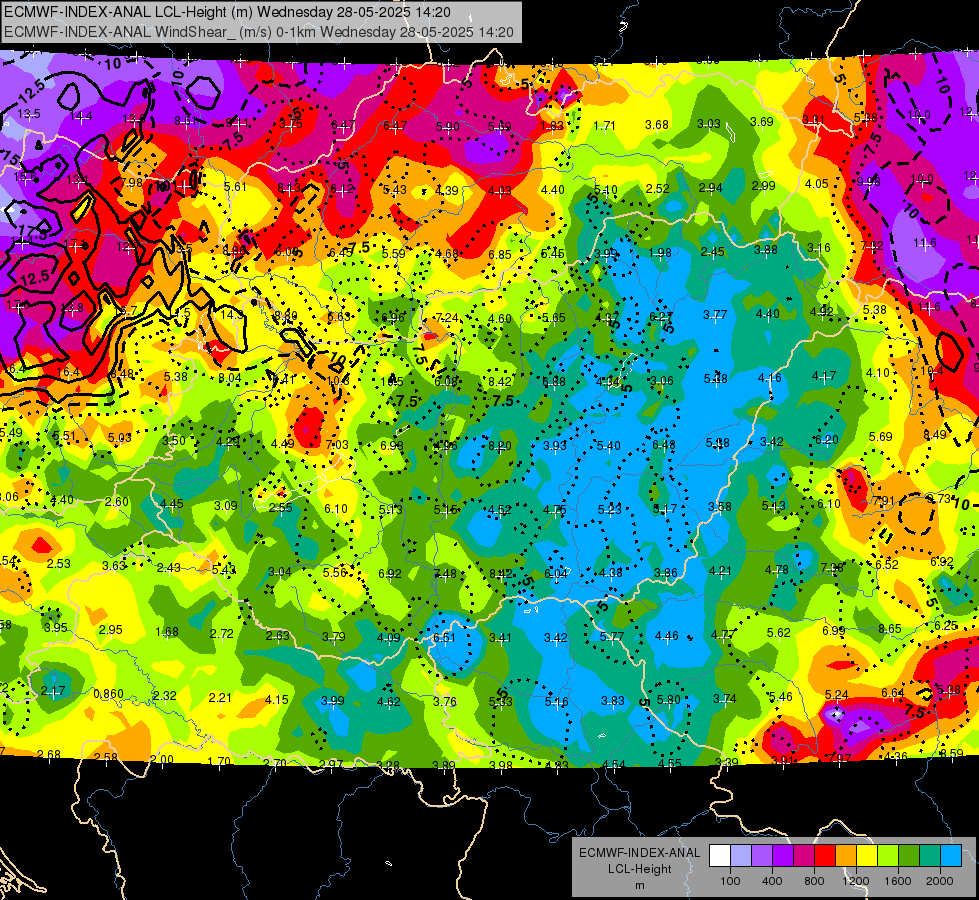979x900 pixels.
Task: Click the grid value 4.10
Action: (878, 373)
